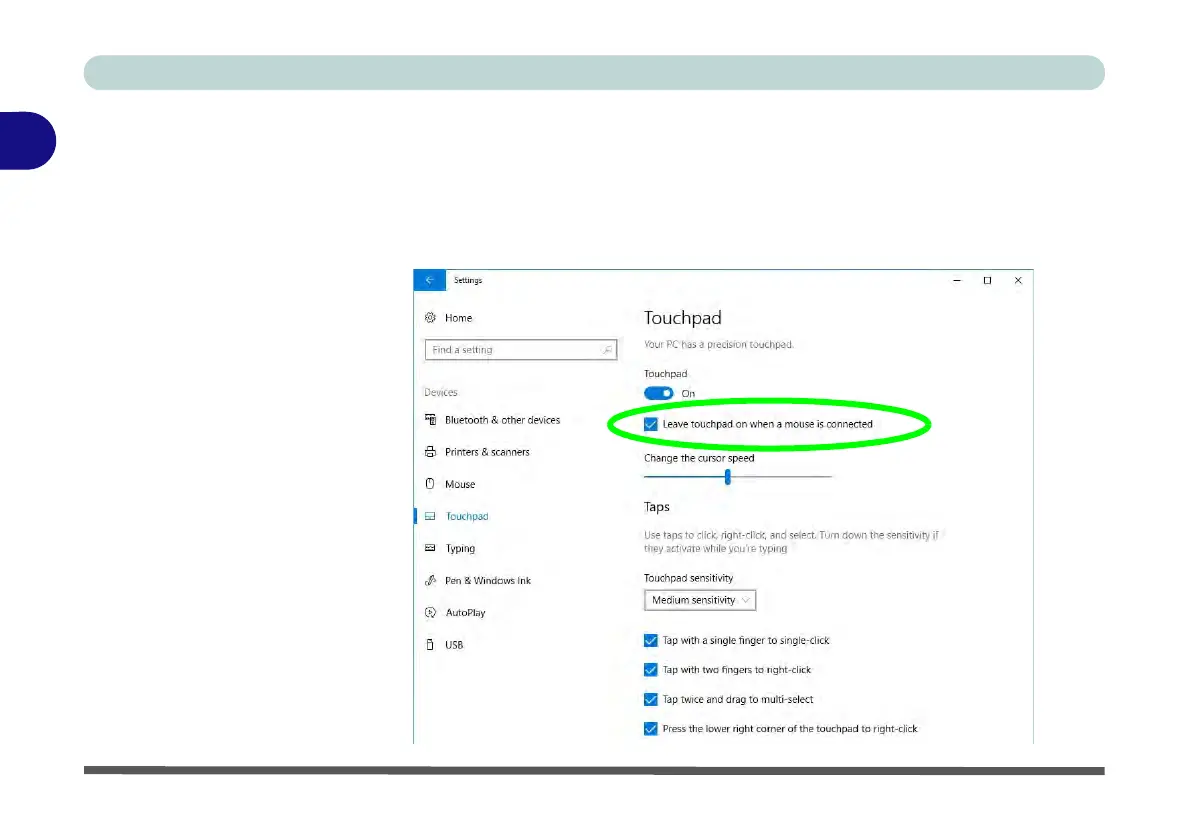The height and width of the screenshot is (838, 1190).
Task: Click the Touchpad icon in sidebar
Action: [x=430, y=516]
